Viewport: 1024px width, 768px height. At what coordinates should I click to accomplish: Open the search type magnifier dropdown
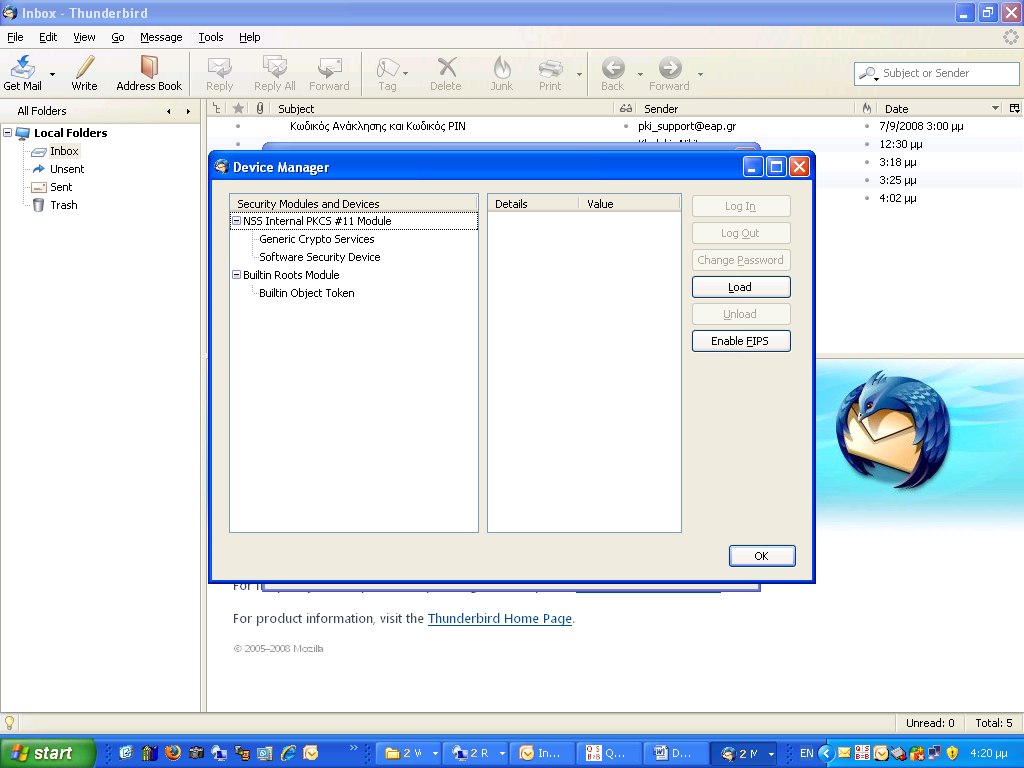tap(869, 74)
